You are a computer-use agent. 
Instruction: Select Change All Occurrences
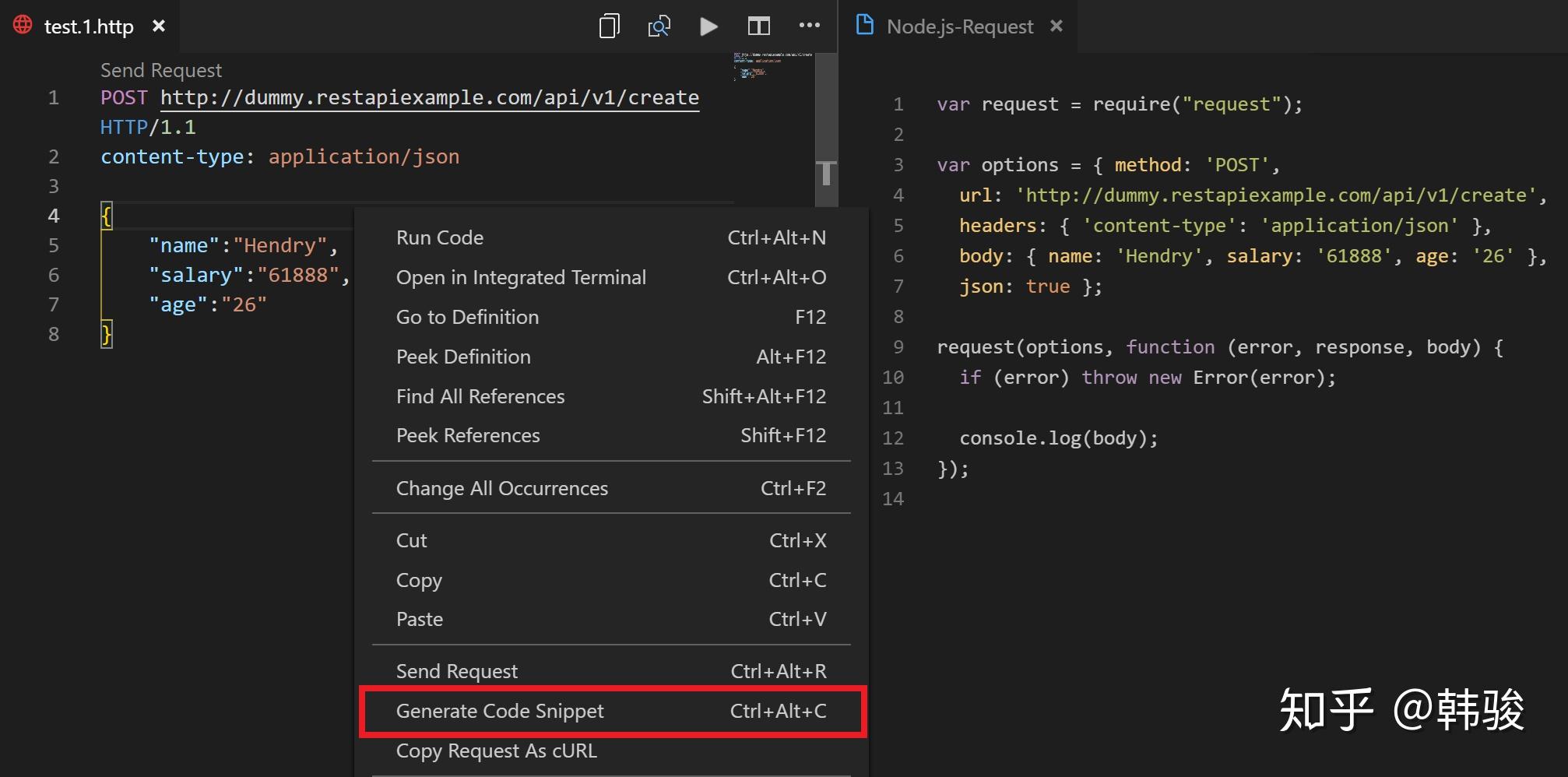point(501,488)
